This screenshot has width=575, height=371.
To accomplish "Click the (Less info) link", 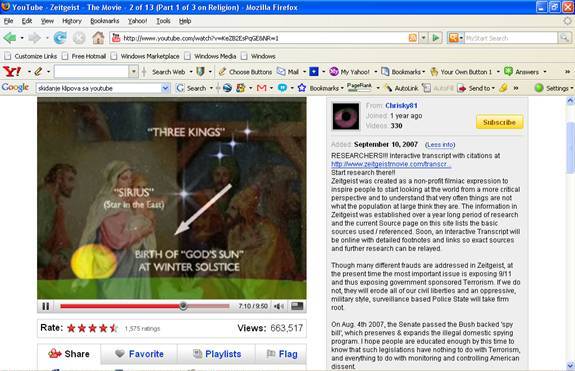I will [440, 145].
